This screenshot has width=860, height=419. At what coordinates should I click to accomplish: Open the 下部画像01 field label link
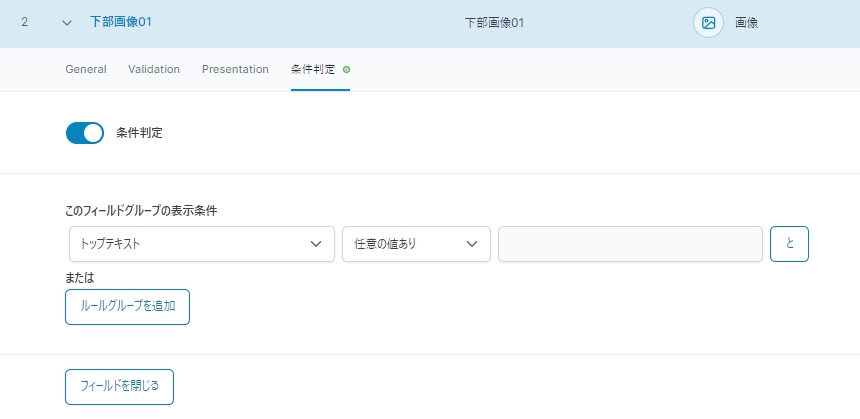point(121,22)
